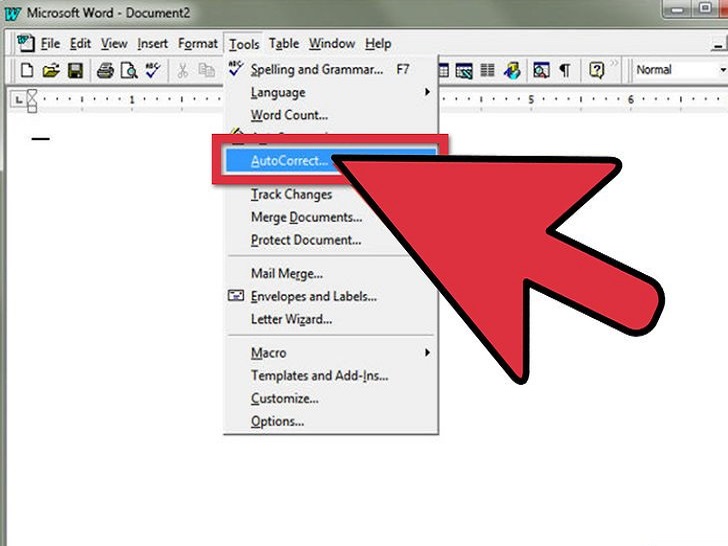Viewport: 728px width, 546px height.
Task: Toggle Show/Hide paragraph marks icon
Action: tap(565, 71)
